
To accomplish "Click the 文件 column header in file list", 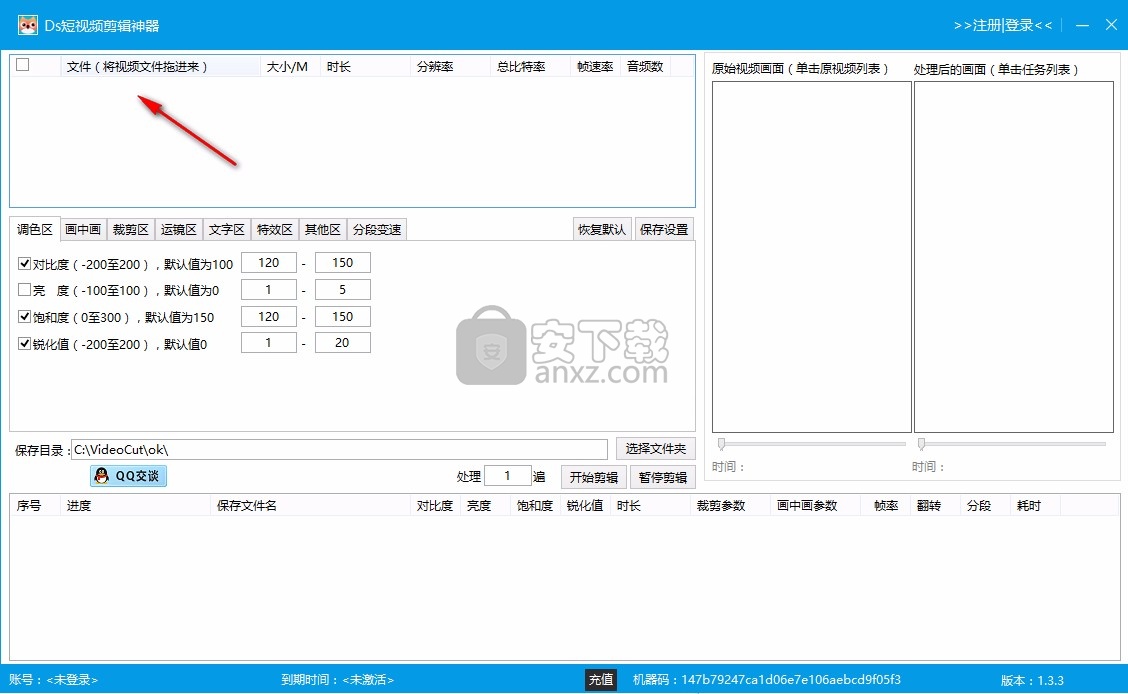I will 160,66.
